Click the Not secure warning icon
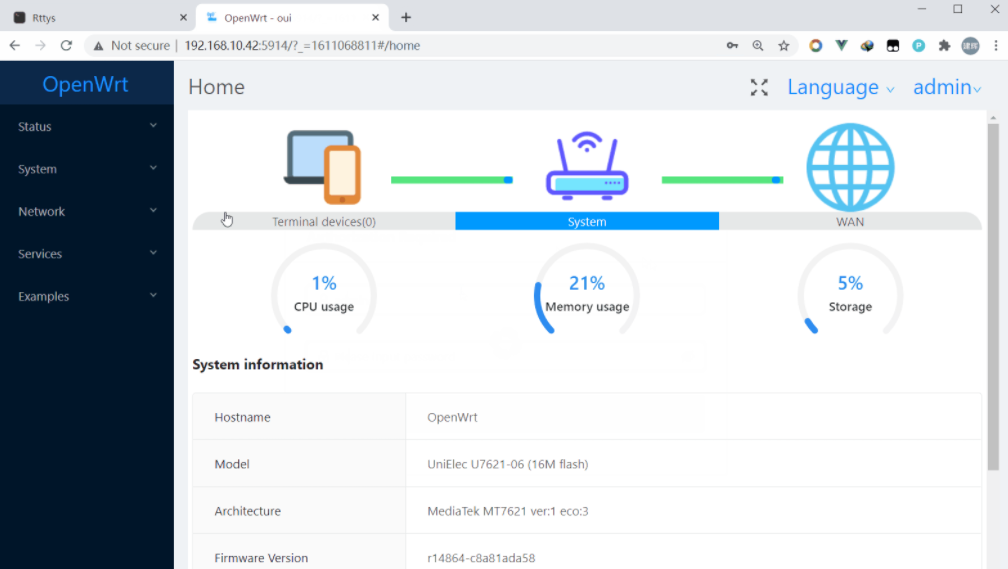 98,46
